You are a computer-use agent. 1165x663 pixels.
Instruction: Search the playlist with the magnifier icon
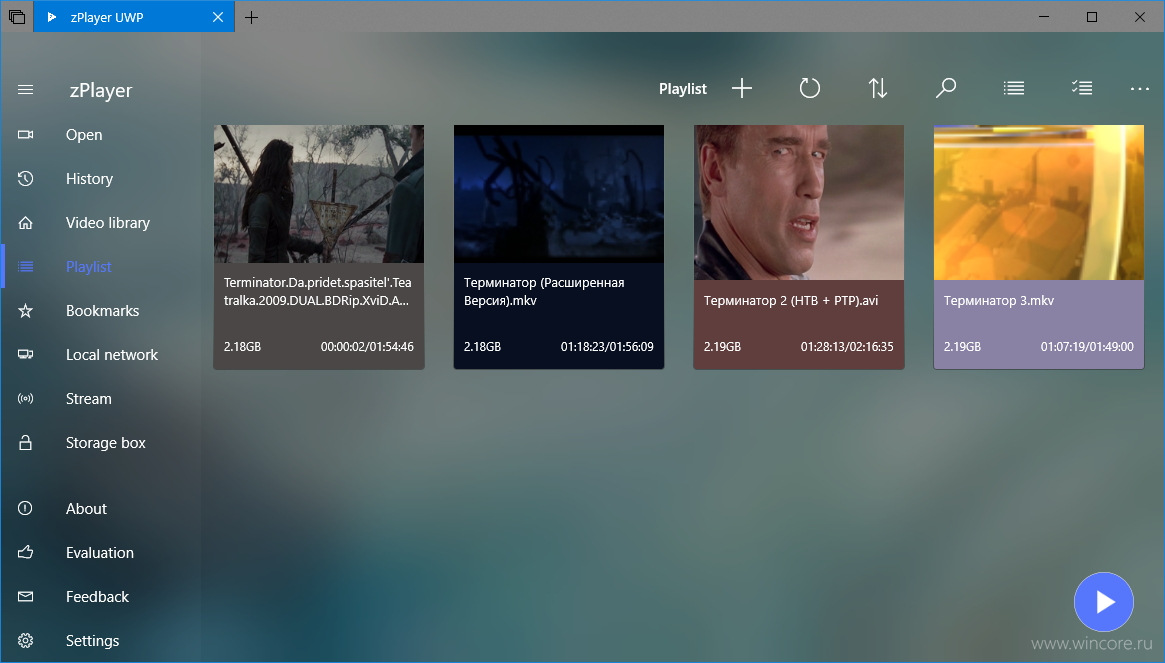945,88
